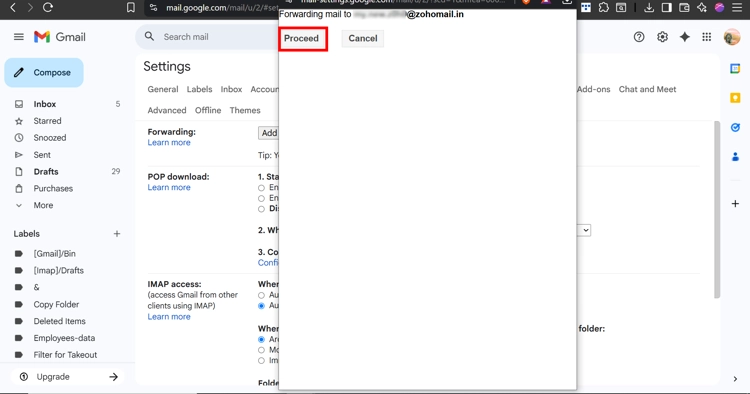Viewport: 750px width, 394px height.
Task: Toggle side panel chevron at bottom right
Action: pos(735,379)
